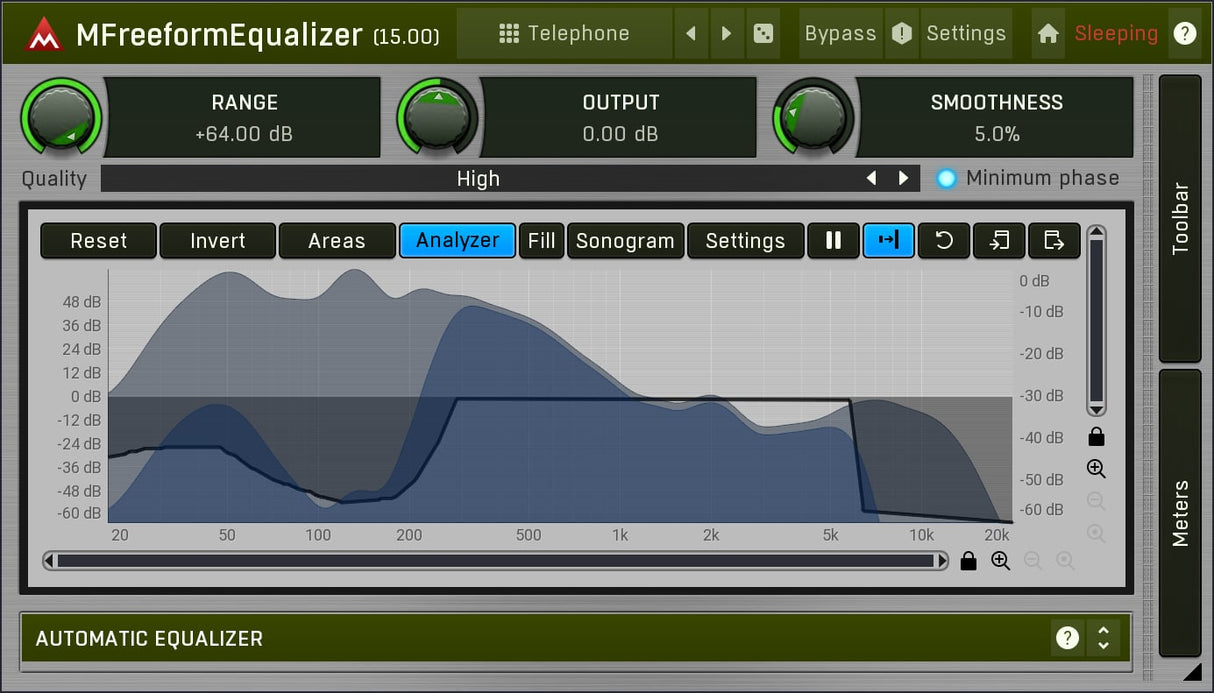Open the Telephone preset selector
The height and width of the screenshot is (693, 1214).
(x=564, y=34)
